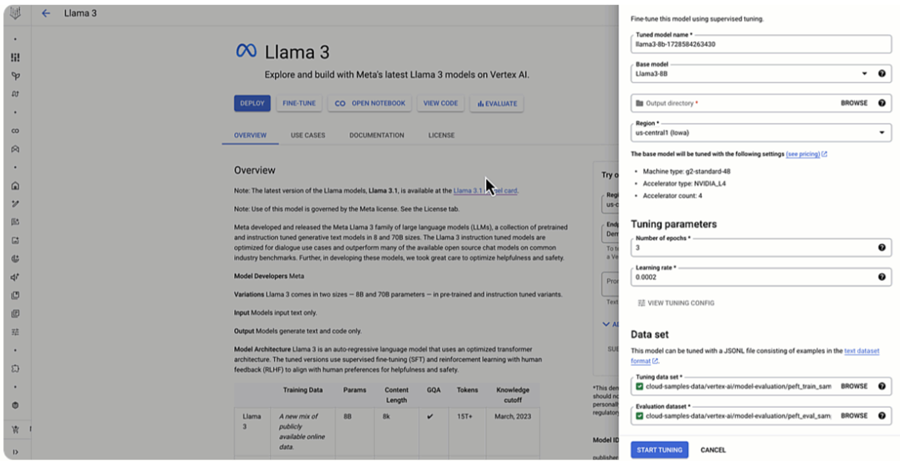Open the Marketplace cart icon in the sidebar
The width and height of the screenshot is (900, 461).
pos(15,429)
